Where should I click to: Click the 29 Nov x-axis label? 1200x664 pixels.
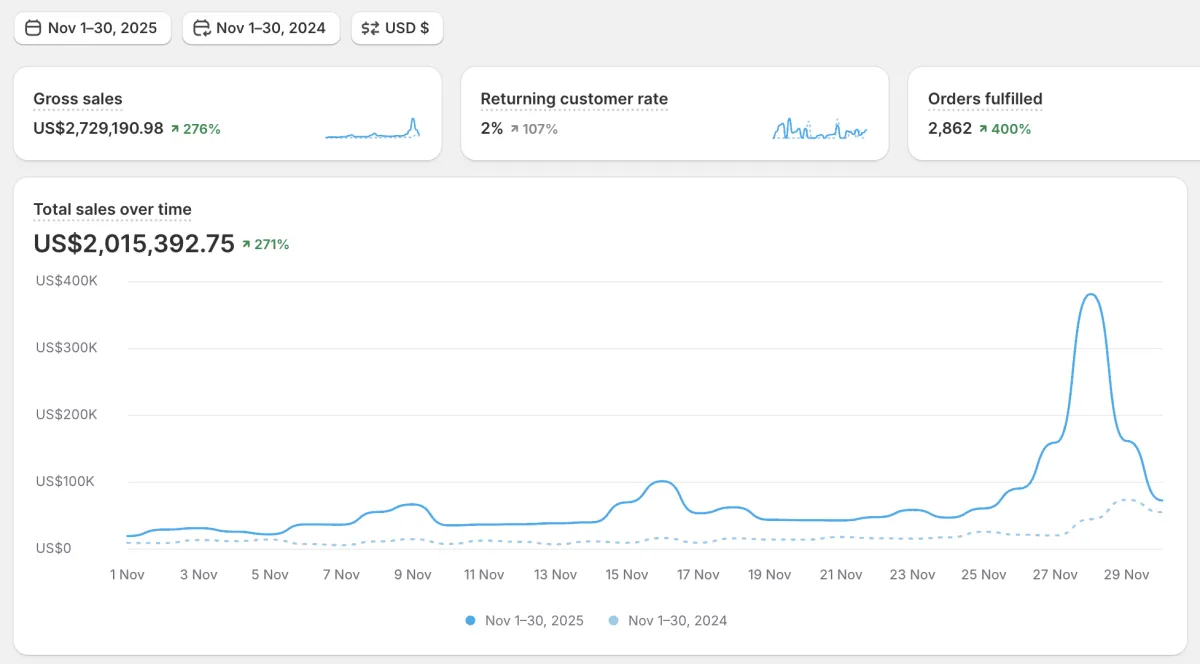click(x=1126, y=574)
